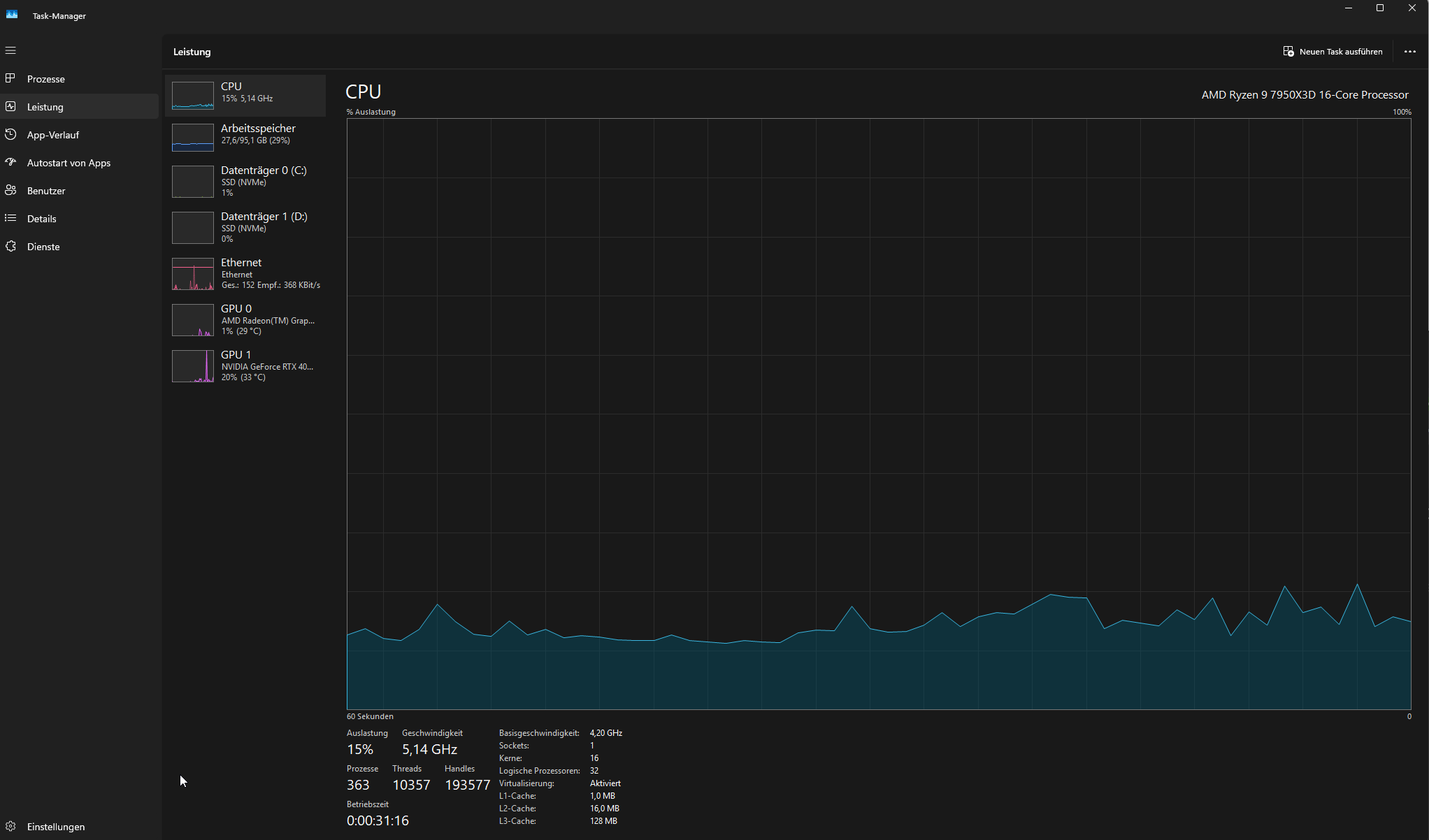
Task: Open the Prozesse page icon
Action: click(10, 78)
